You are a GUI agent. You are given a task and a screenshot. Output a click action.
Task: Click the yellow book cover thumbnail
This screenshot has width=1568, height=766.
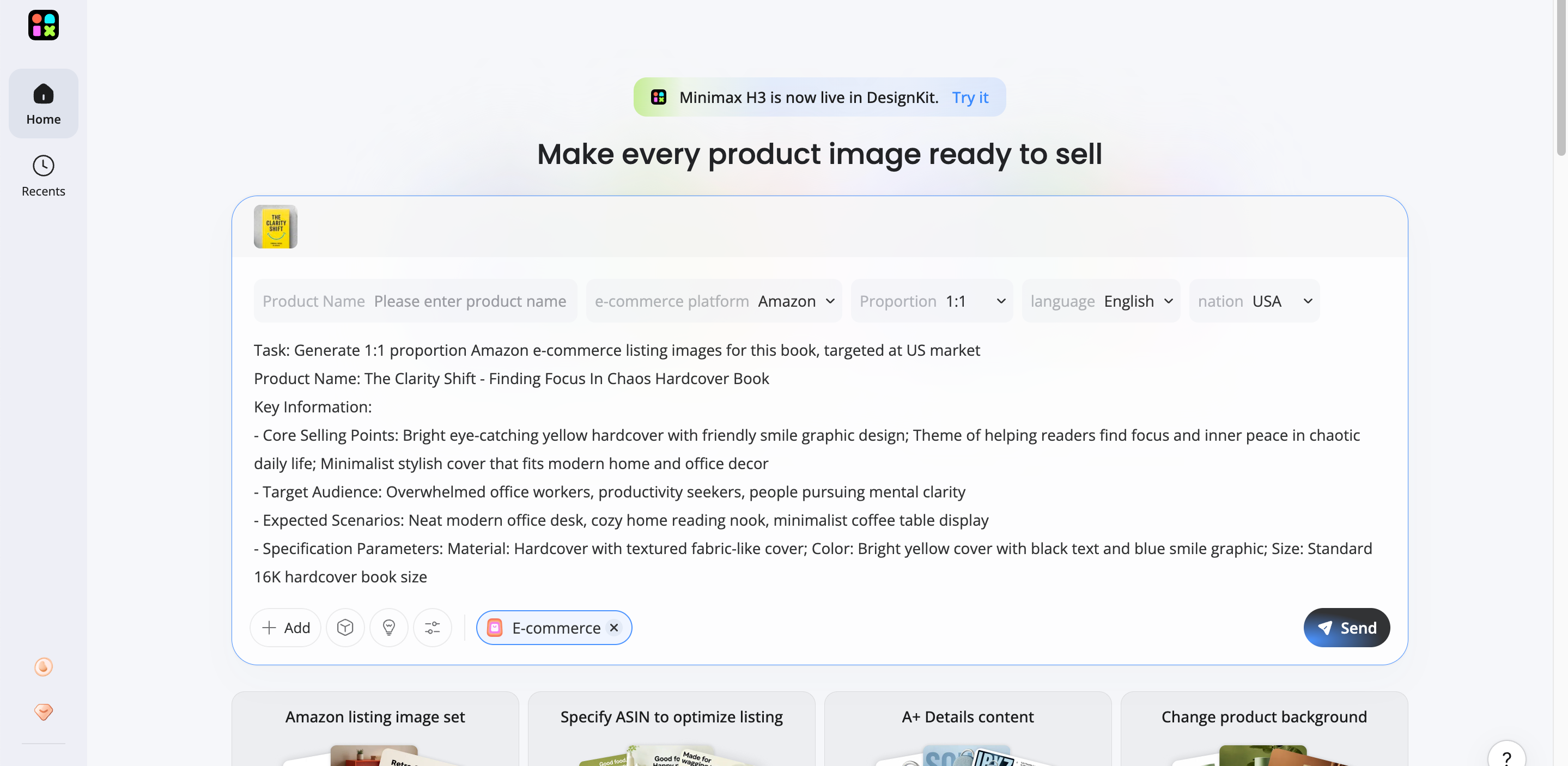point(276,227)
